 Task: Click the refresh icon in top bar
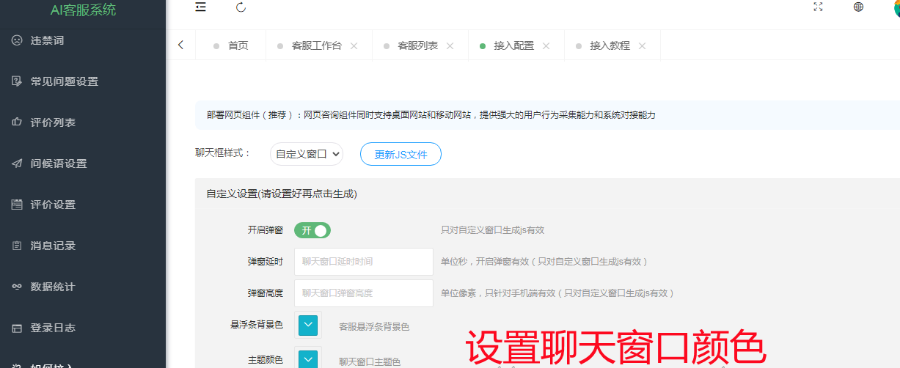[x=241, y=7]
